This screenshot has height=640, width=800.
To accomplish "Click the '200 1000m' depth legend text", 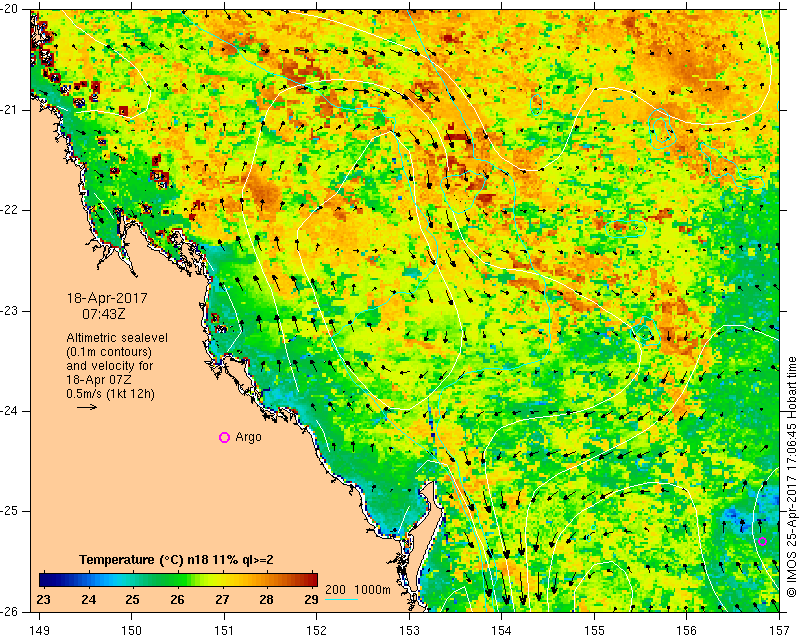I will 358,590.
